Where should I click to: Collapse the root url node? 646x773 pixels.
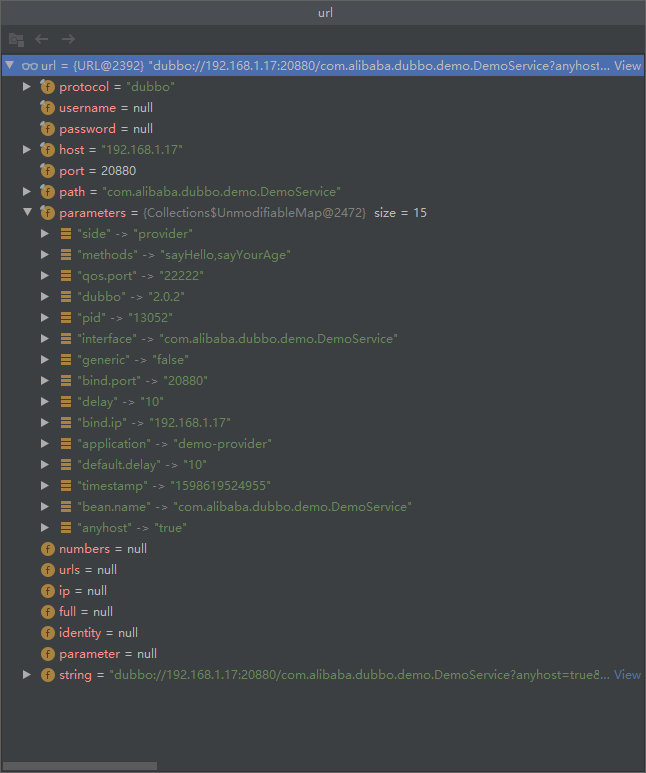tap(9, 65)
